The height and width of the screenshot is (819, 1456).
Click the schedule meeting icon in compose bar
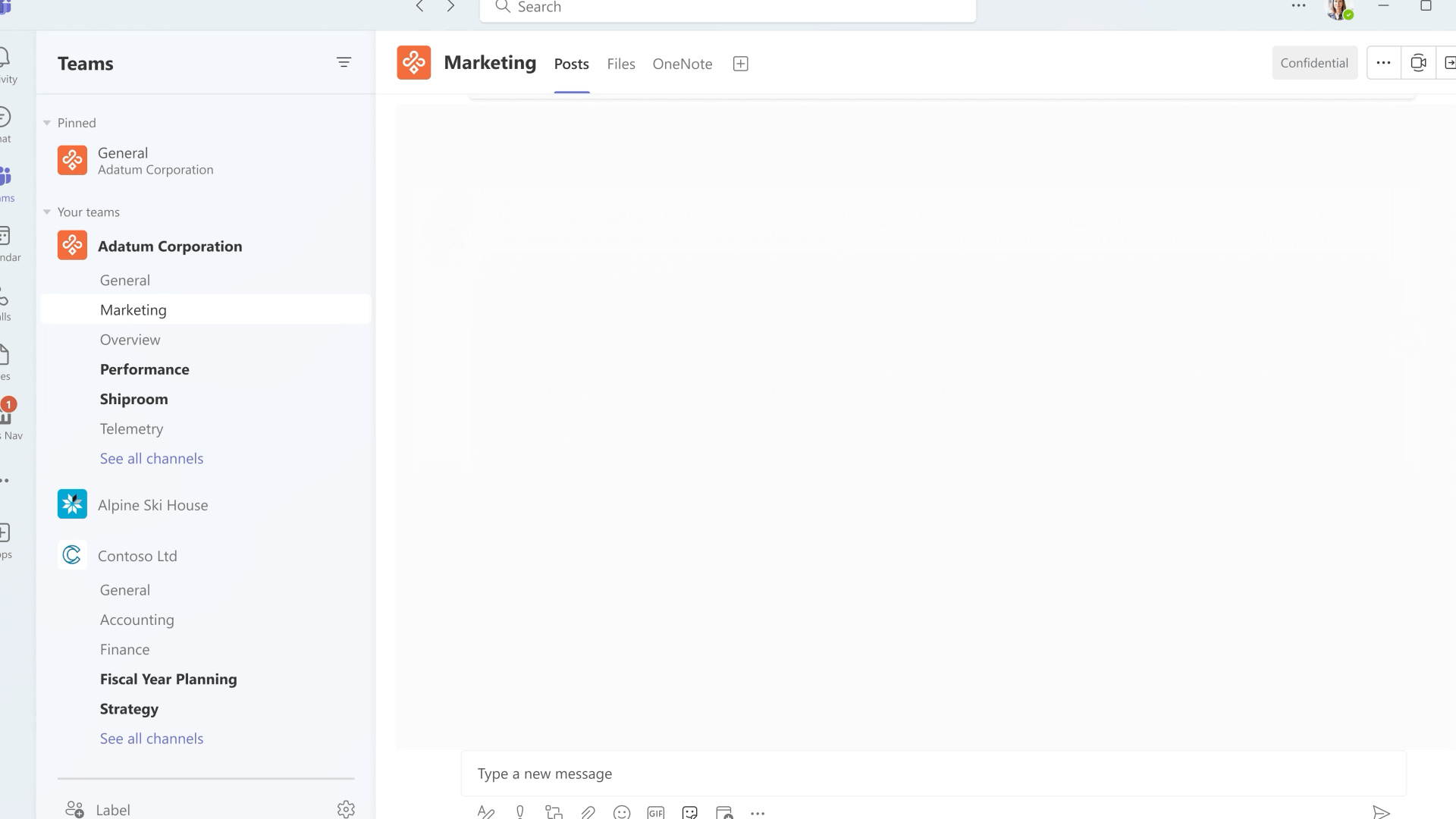click(724, 812)
